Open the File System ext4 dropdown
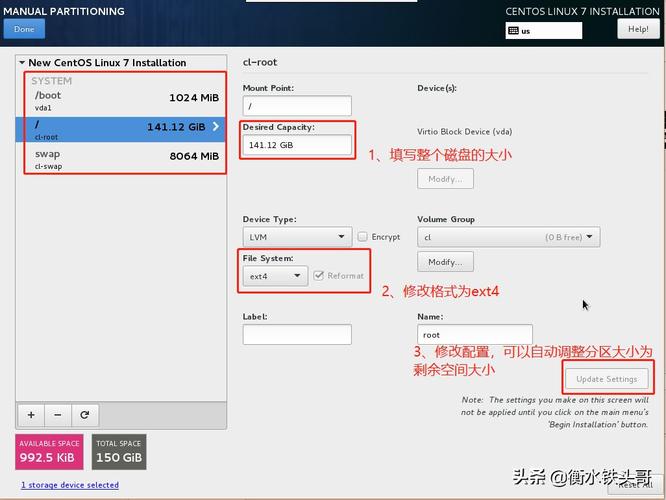Image resolution: width=666 pixels, height=500 pixels. pyautogui.click(x=275, y=276)
